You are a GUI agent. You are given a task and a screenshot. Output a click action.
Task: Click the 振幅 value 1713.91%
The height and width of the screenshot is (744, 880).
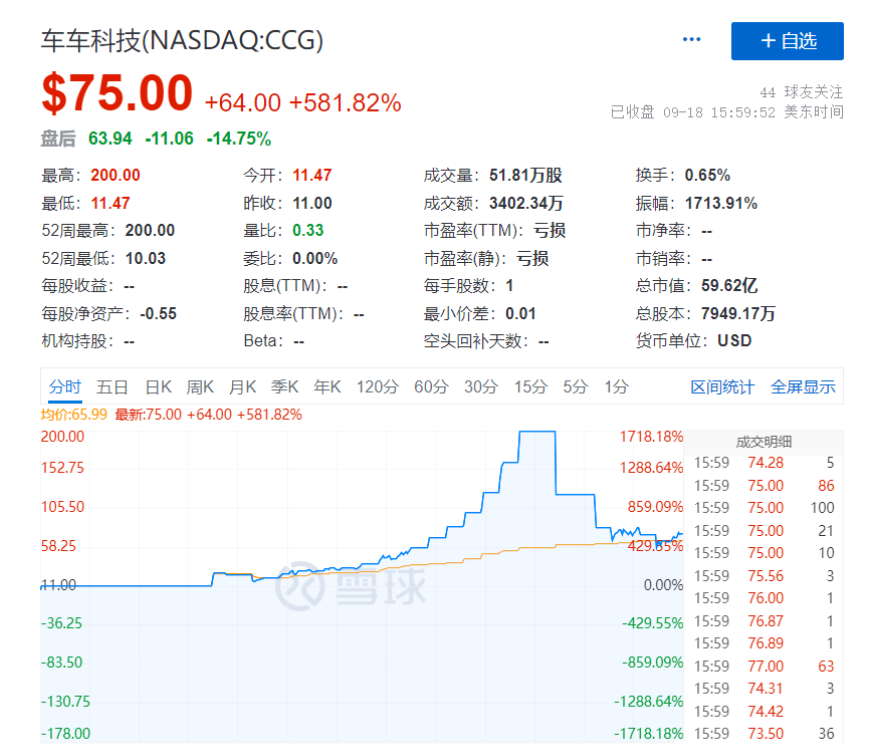coord(721,203)
